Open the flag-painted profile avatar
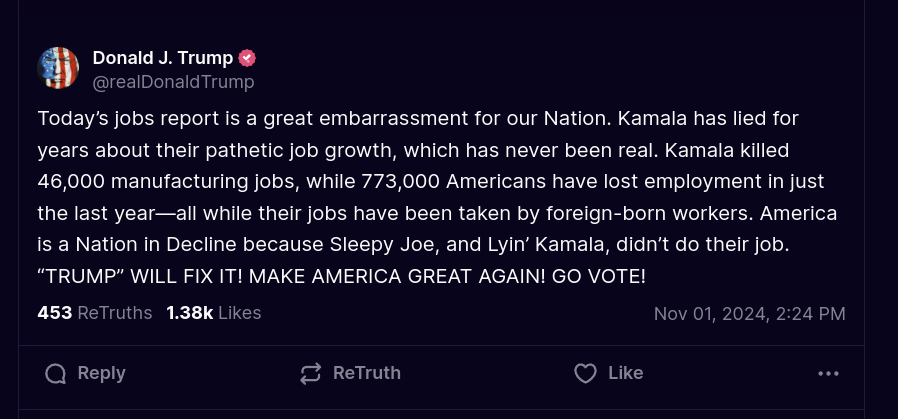Screen dimensions: 898x419 pos(58,68)
